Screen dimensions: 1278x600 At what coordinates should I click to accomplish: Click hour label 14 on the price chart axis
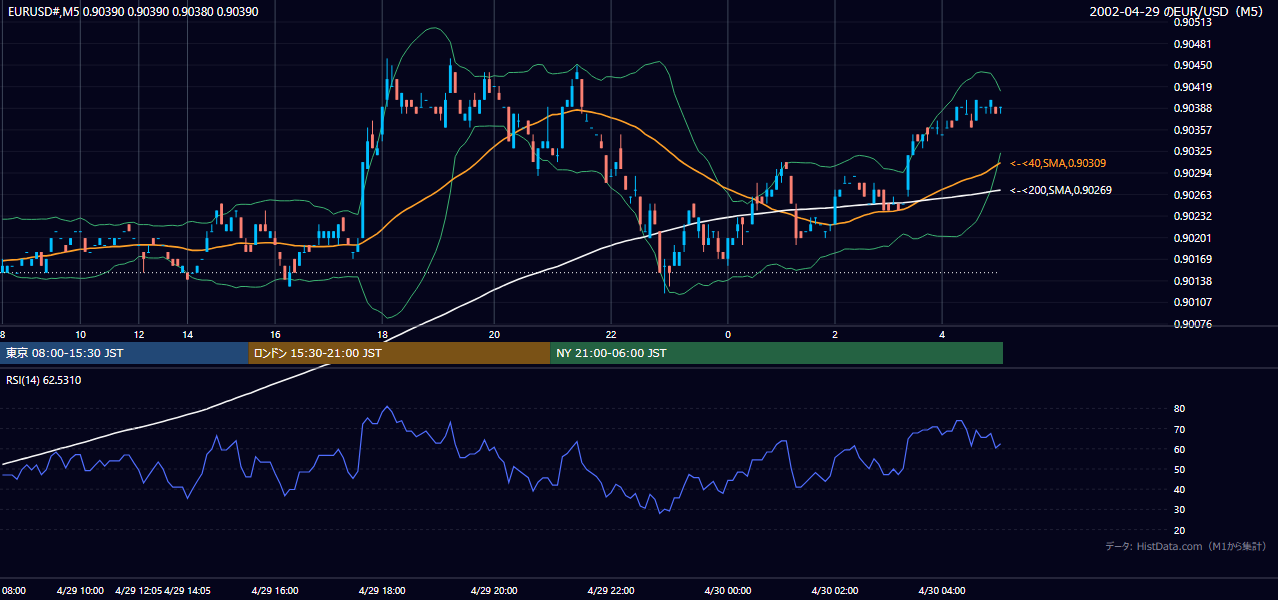(x=187, y=334)
